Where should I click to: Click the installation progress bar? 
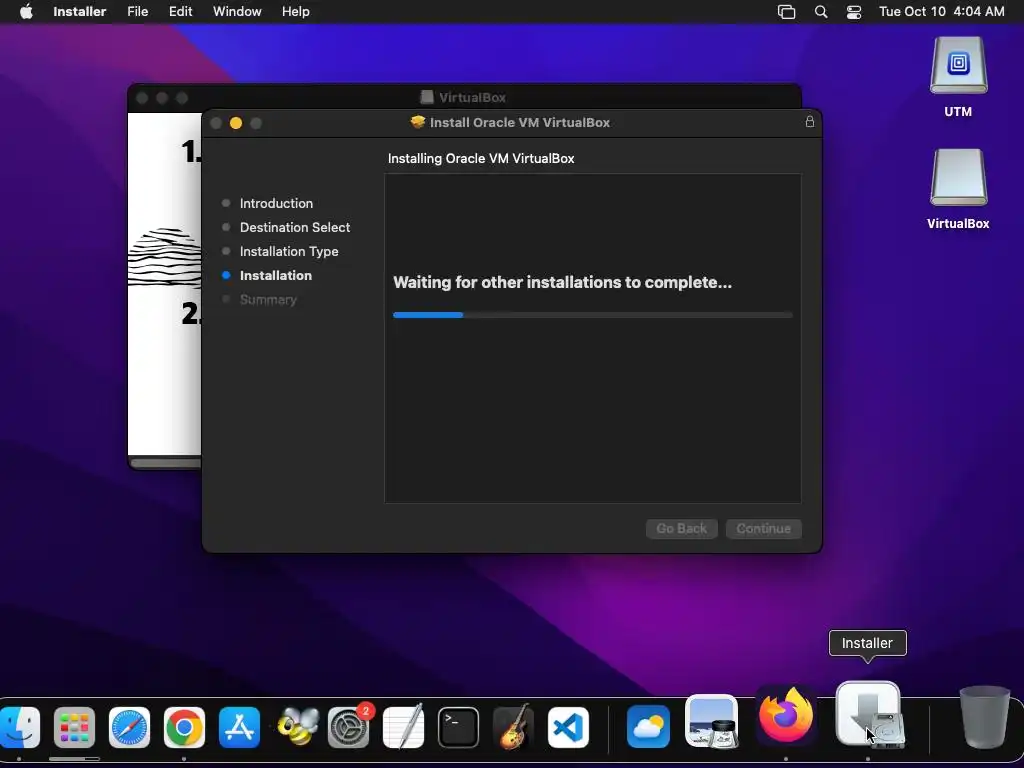coord(592,315)
